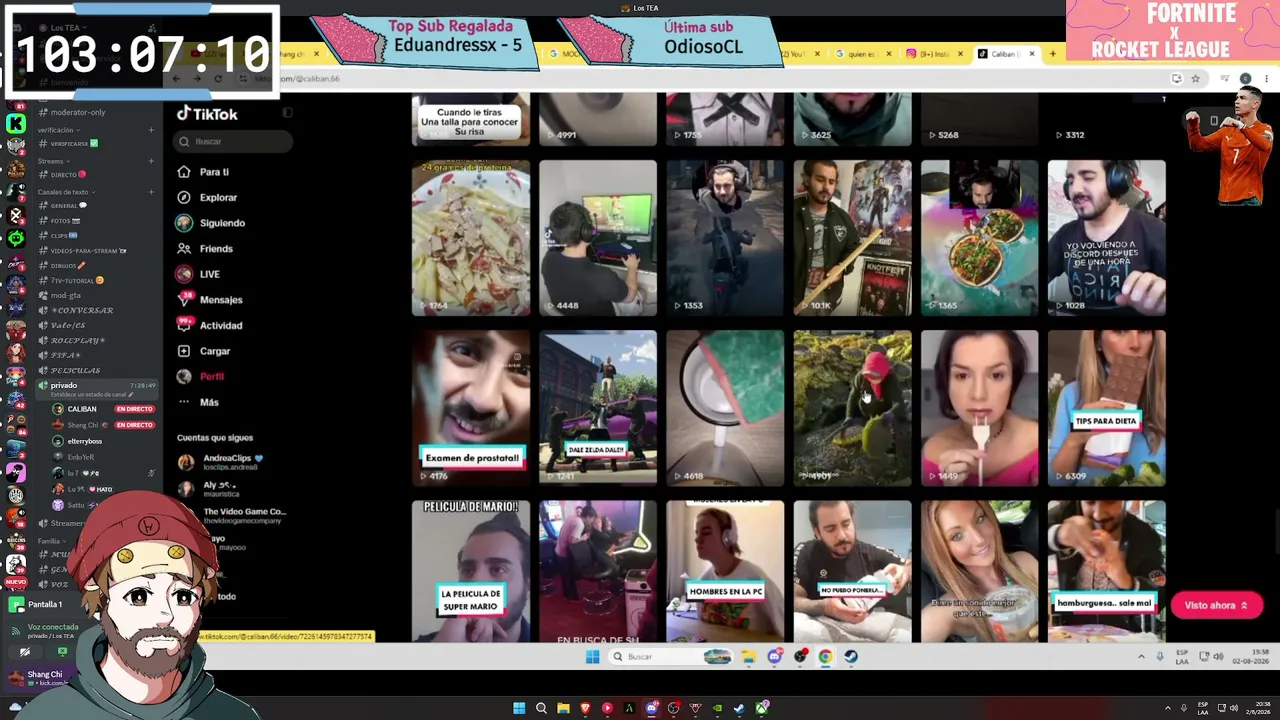Go to Perfil in TikTok sidebar
The image size is (1280, 720).
click(201, 376)
